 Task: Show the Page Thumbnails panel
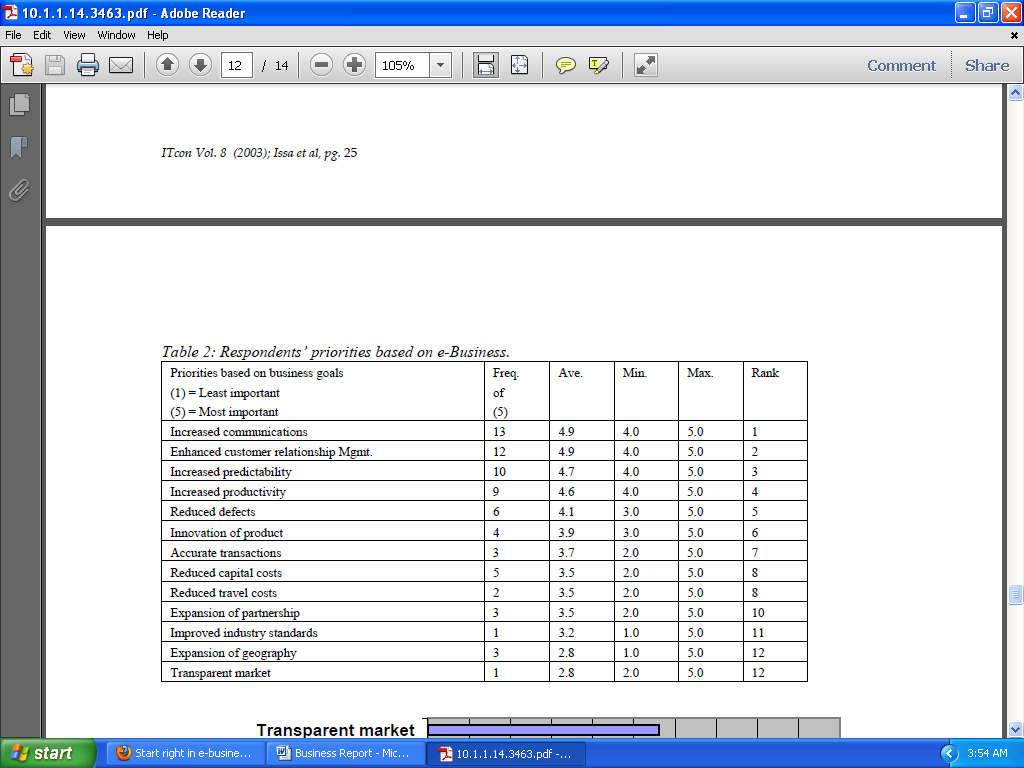[19, 104]
